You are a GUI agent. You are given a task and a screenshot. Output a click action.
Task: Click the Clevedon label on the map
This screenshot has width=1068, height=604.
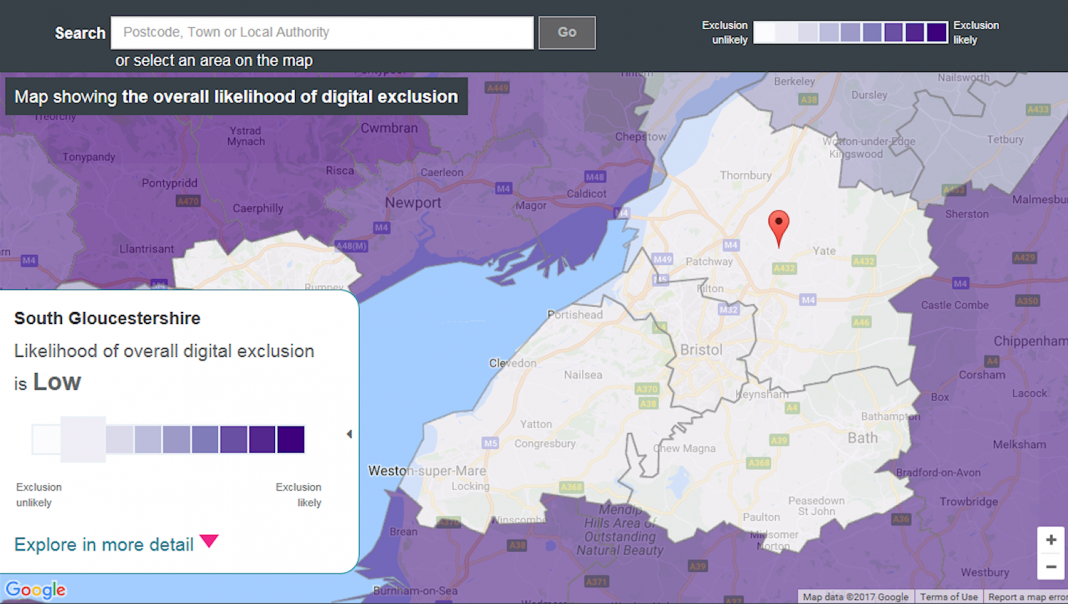512,363
